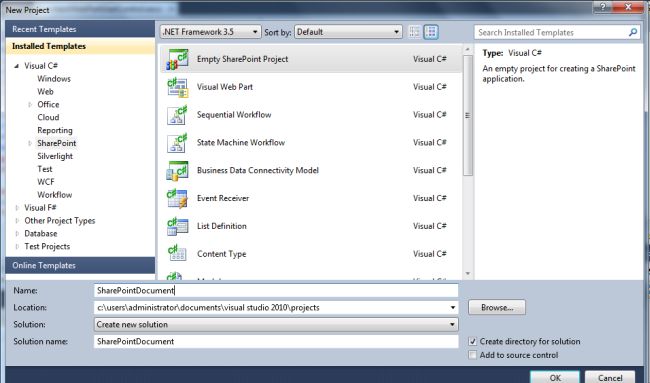This screenshot has height=383, width=650.
Task: Click the Browse... button
Action: coord(497,308)
